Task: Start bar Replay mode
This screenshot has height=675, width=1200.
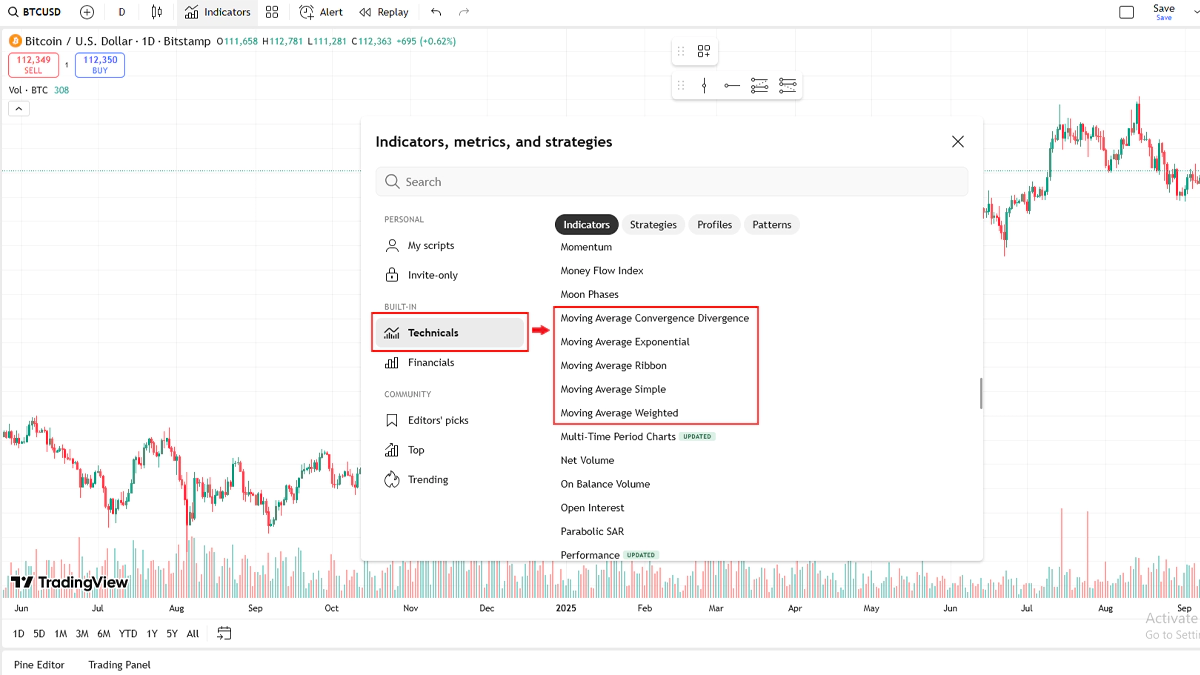Action: tap(383, 12)
